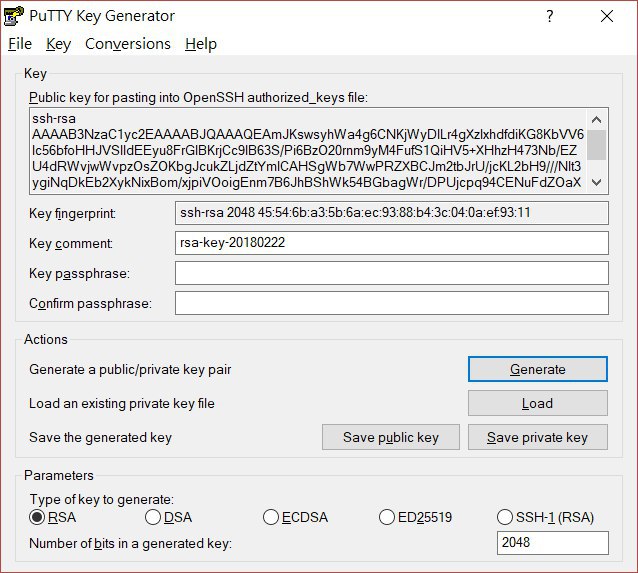Click Load to open existing private key
Viewport: 638px width, 573px height.
[x=537, y=403]
